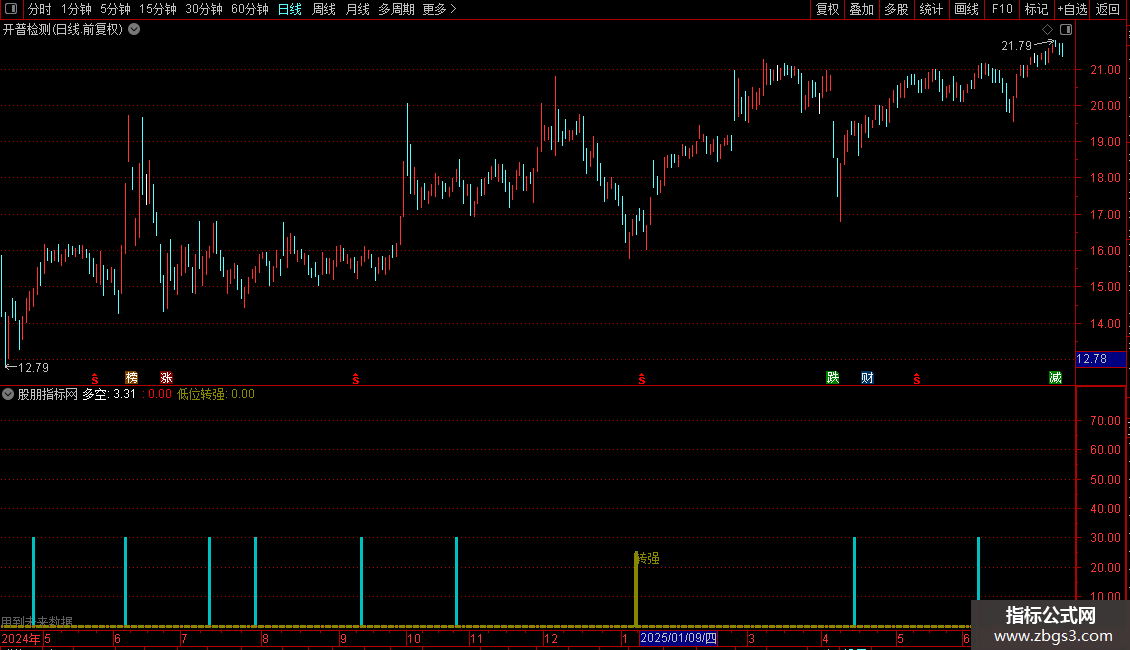The width and height of the screenshot is (1130, 650).
Task: Switch to 日线 daily chart
Action: click(290, 9)
